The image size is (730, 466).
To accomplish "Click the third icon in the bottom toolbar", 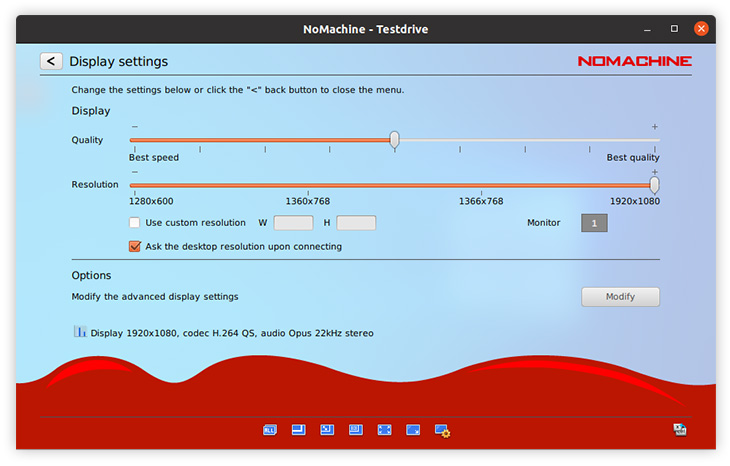I will tap(326, 430).
